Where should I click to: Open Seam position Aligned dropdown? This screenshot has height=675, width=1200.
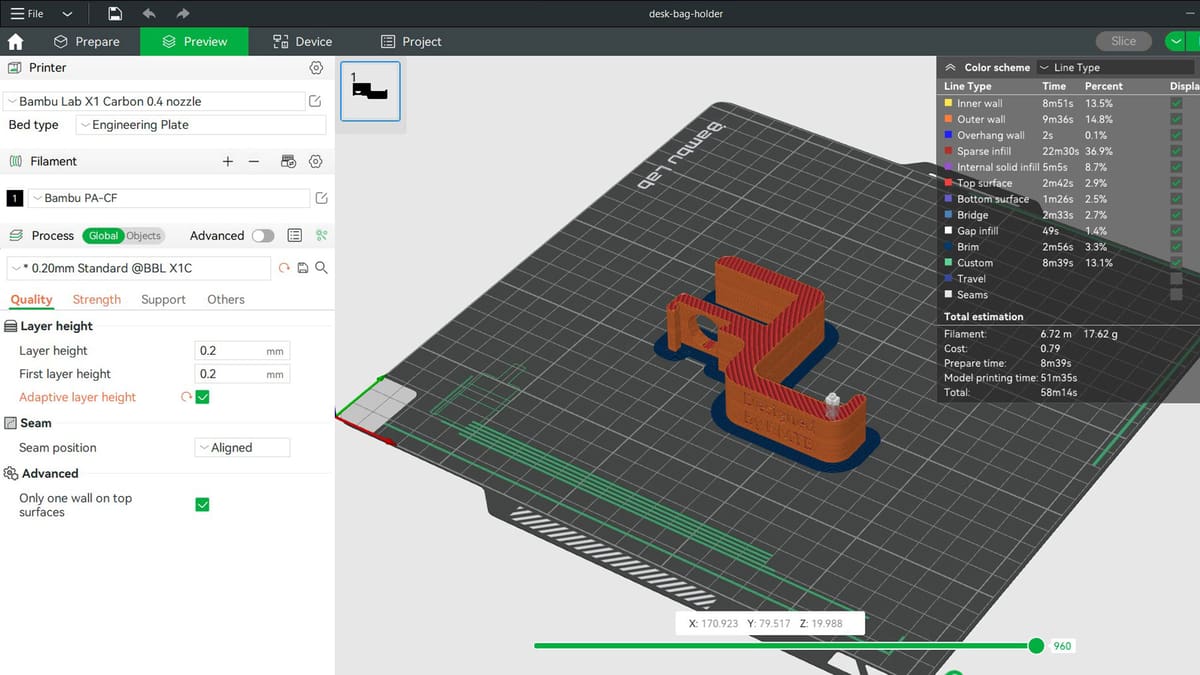tap(242, 448)
